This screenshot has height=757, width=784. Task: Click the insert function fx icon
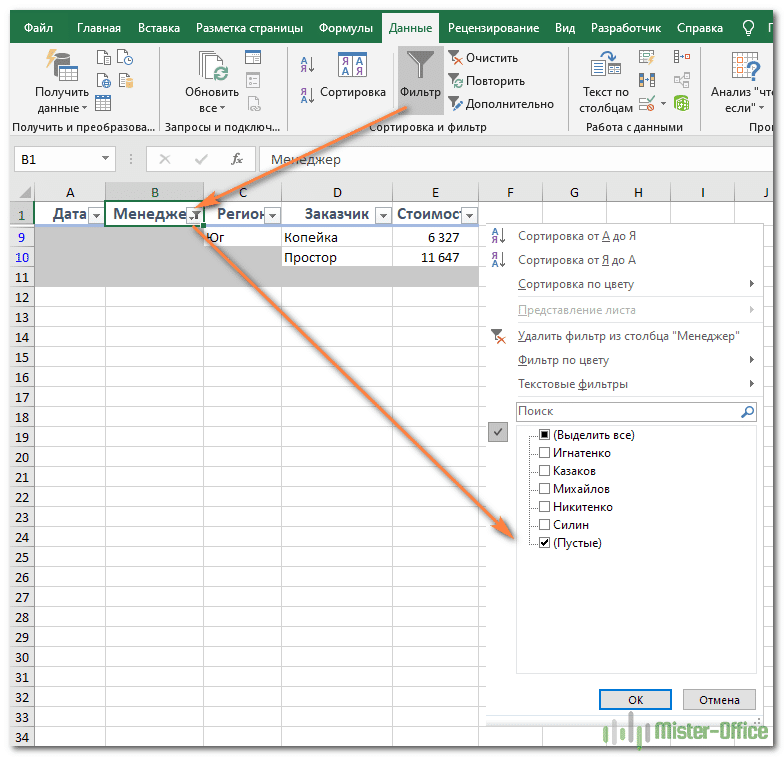tap(237, 159)
